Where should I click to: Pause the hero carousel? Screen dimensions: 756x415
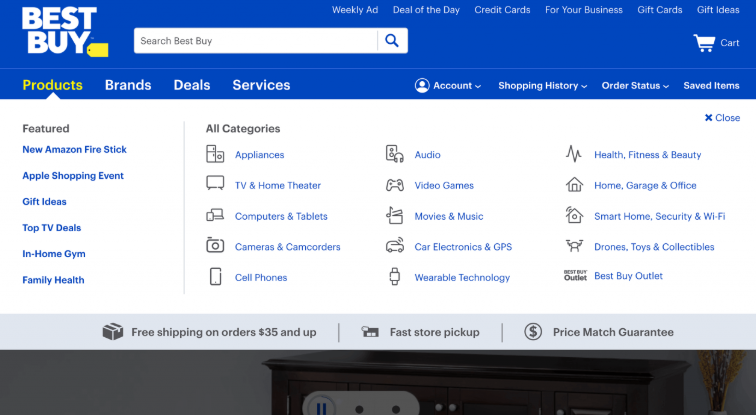point(321,408)
